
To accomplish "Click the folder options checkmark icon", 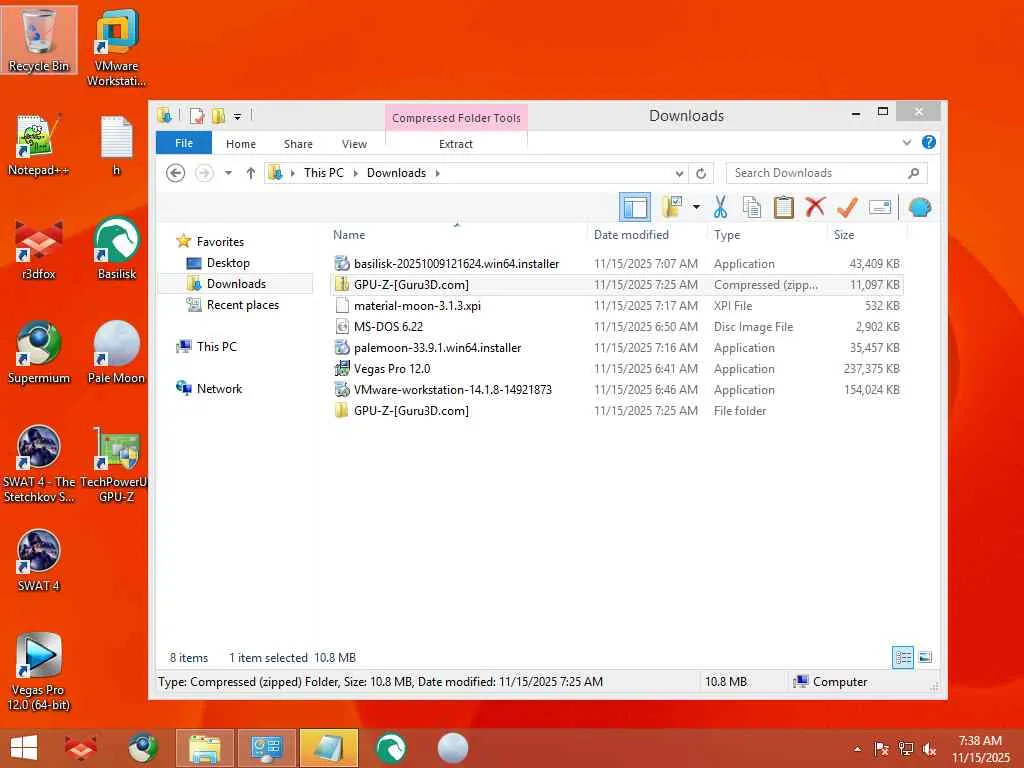I will coord(672,207).
